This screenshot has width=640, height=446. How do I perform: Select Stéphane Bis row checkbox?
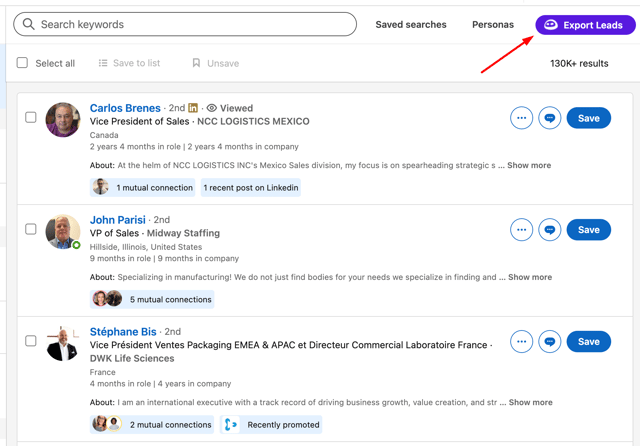tap(31, 341)
